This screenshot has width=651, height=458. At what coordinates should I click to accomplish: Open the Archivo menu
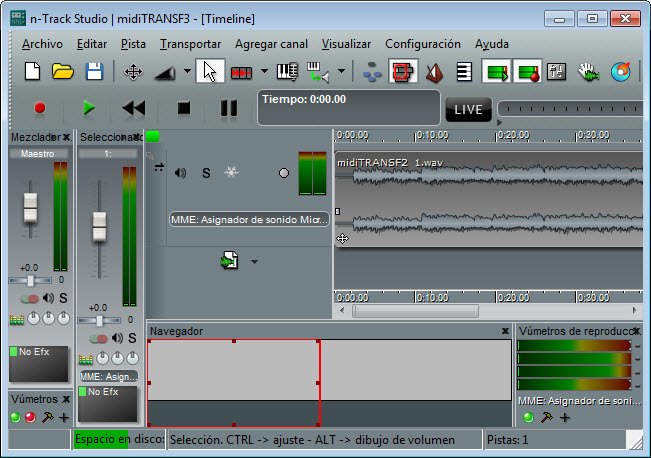coord(42,44)
